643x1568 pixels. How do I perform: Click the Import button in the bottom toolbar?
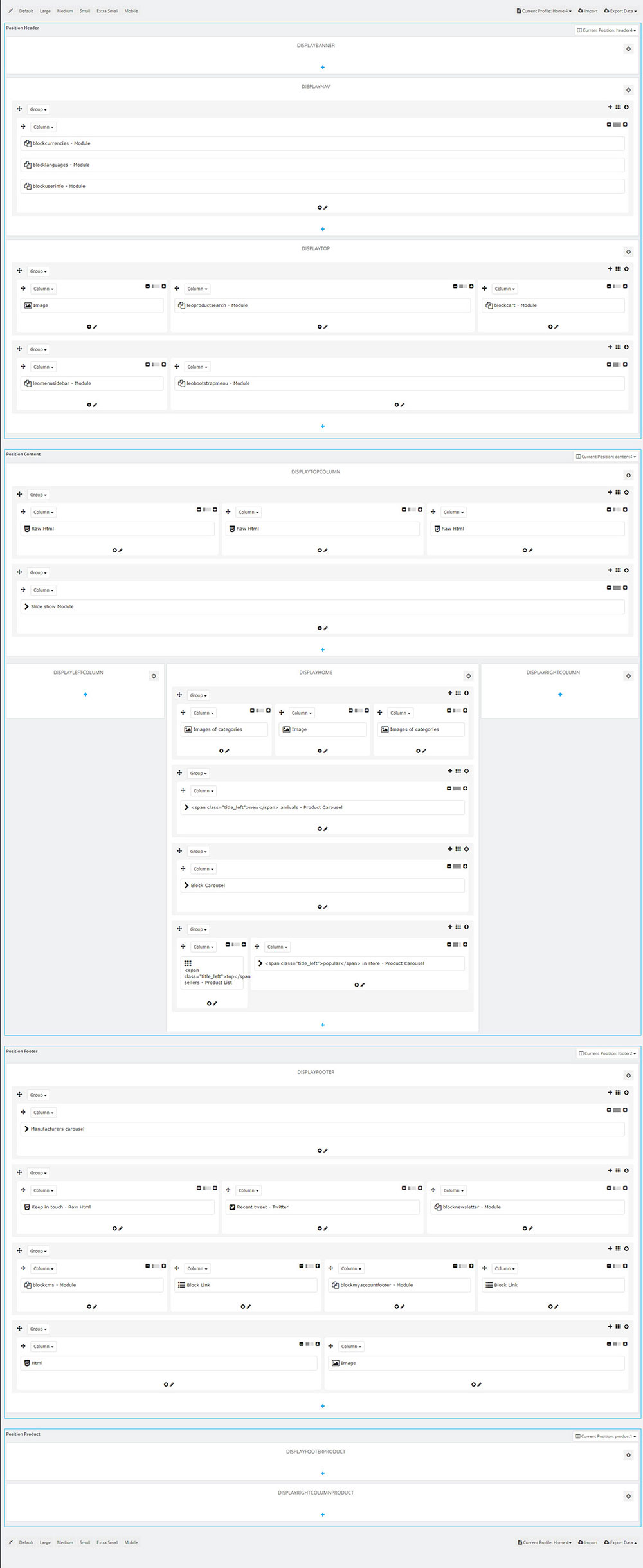pyautogui.click(x=588, y=1542)
